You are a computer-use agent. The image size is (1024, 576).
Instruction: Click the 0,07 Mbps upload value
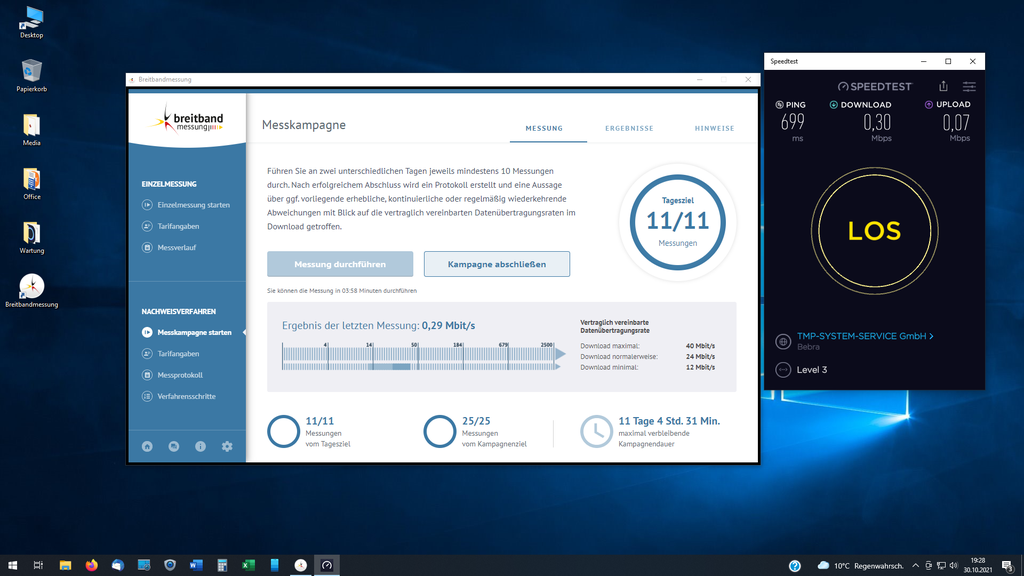pyautogui.click(x=956, y=122)
